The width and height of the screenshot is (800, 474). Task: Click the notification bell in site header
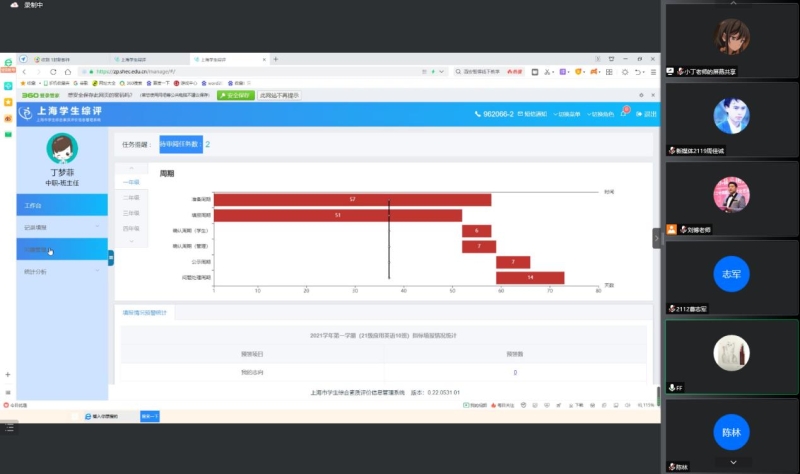[x=624, y=113]
